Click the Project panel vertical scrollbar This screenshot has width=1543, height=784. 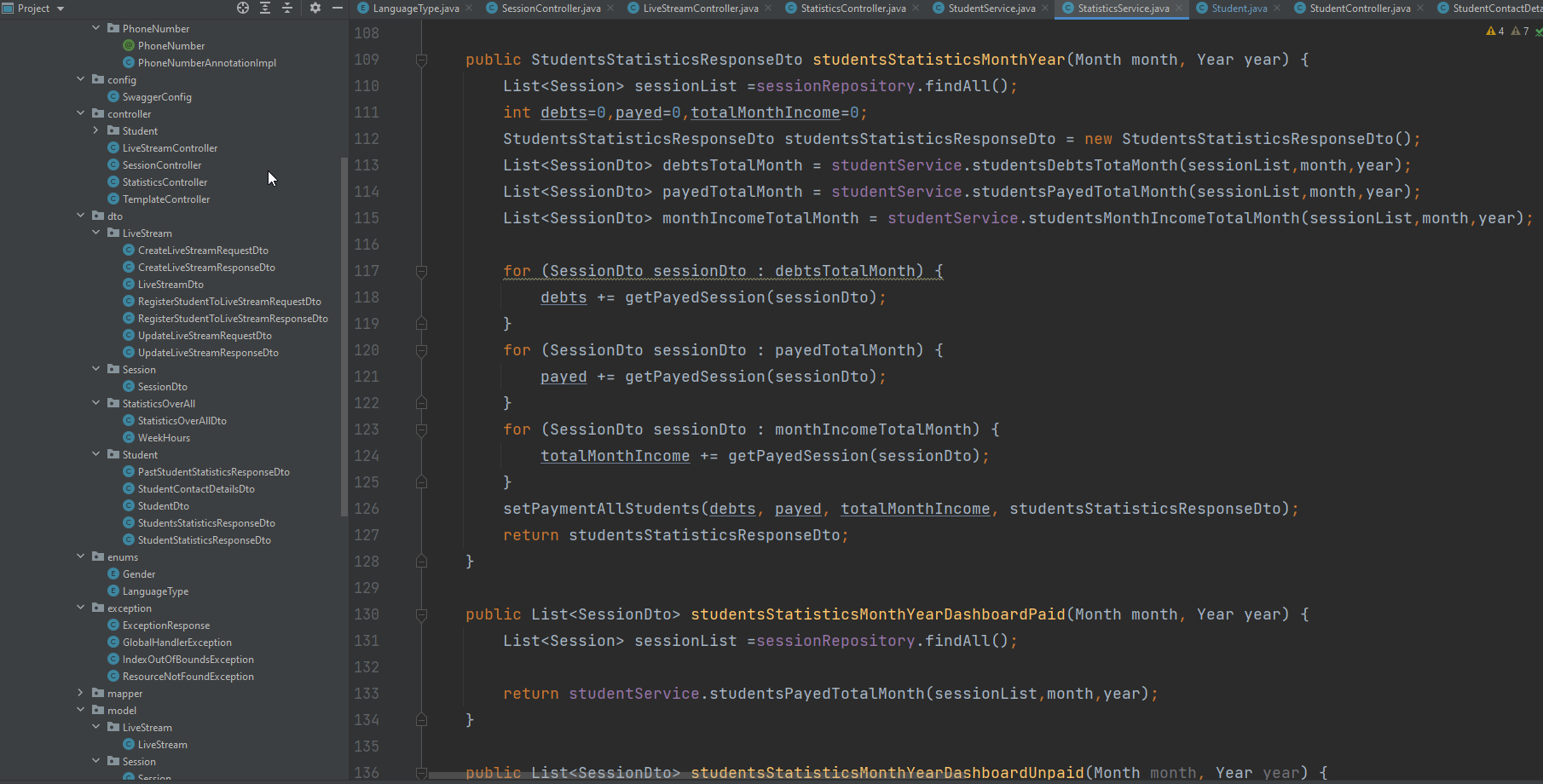click(x=344, y=337)
